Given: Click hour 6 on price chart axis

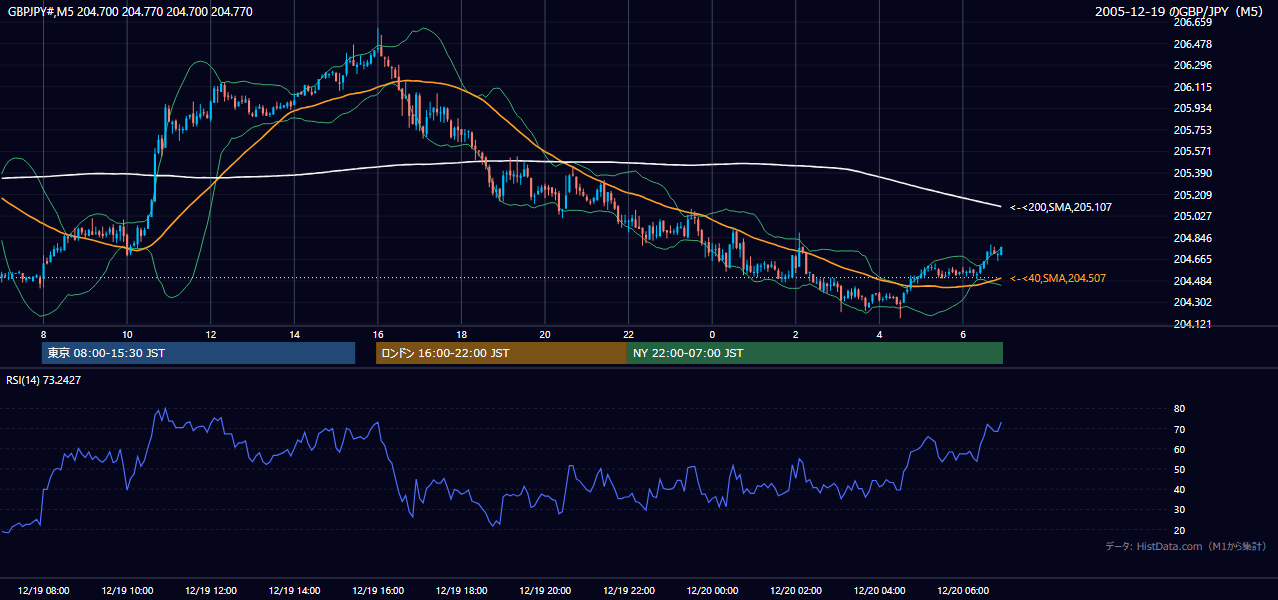Looking at the screenshot, I should pyautogui.click(x=963, y=334).
